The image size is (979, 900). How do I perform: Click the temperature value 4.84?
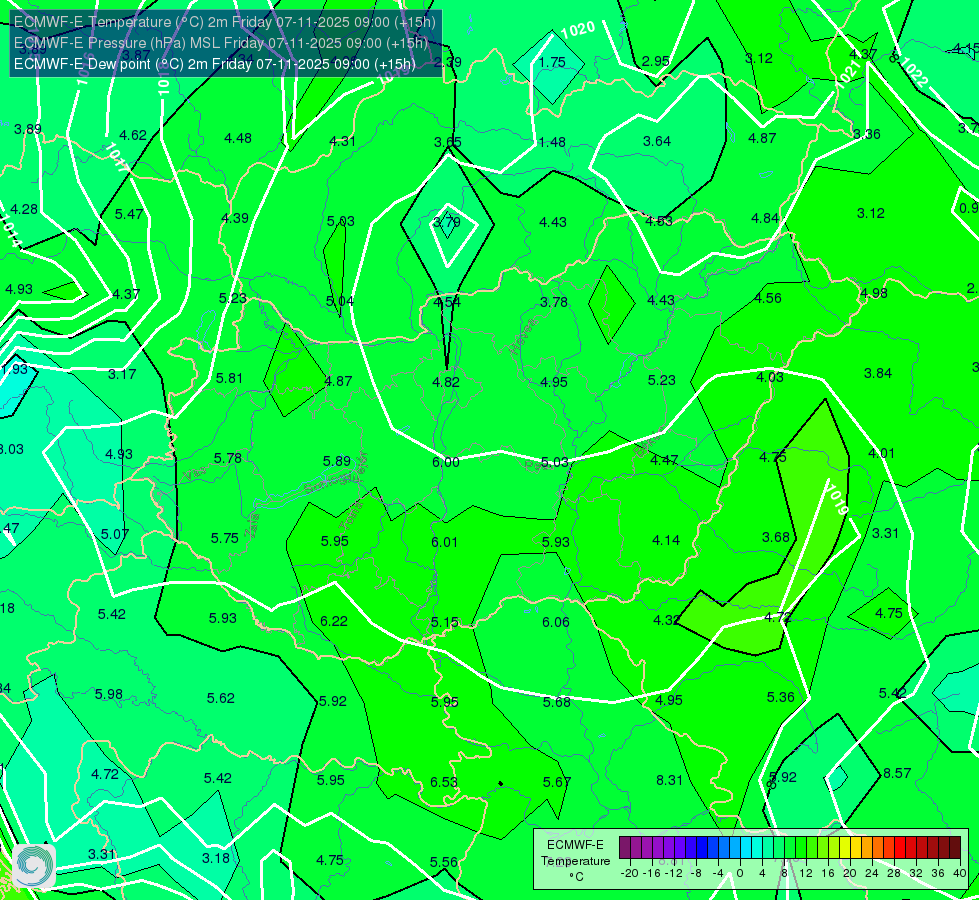point(765,218)
